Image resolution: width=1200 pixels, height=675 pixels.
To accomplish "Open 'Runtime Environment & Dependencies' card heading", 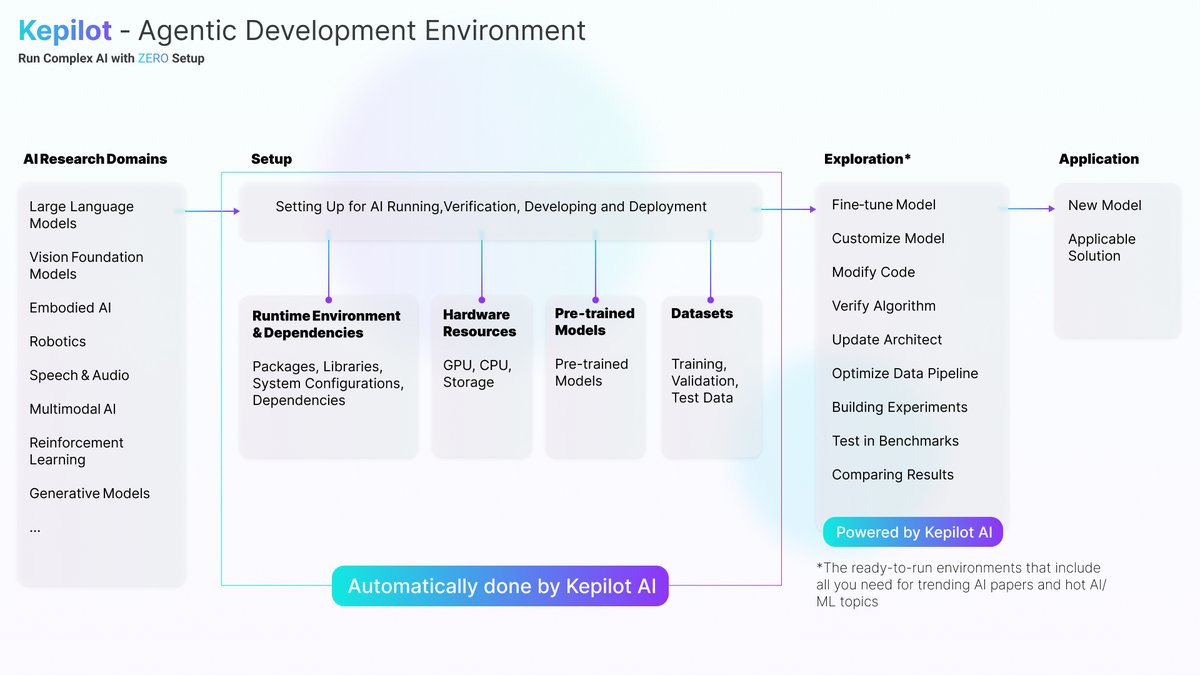I will click(x=326, y=324).
